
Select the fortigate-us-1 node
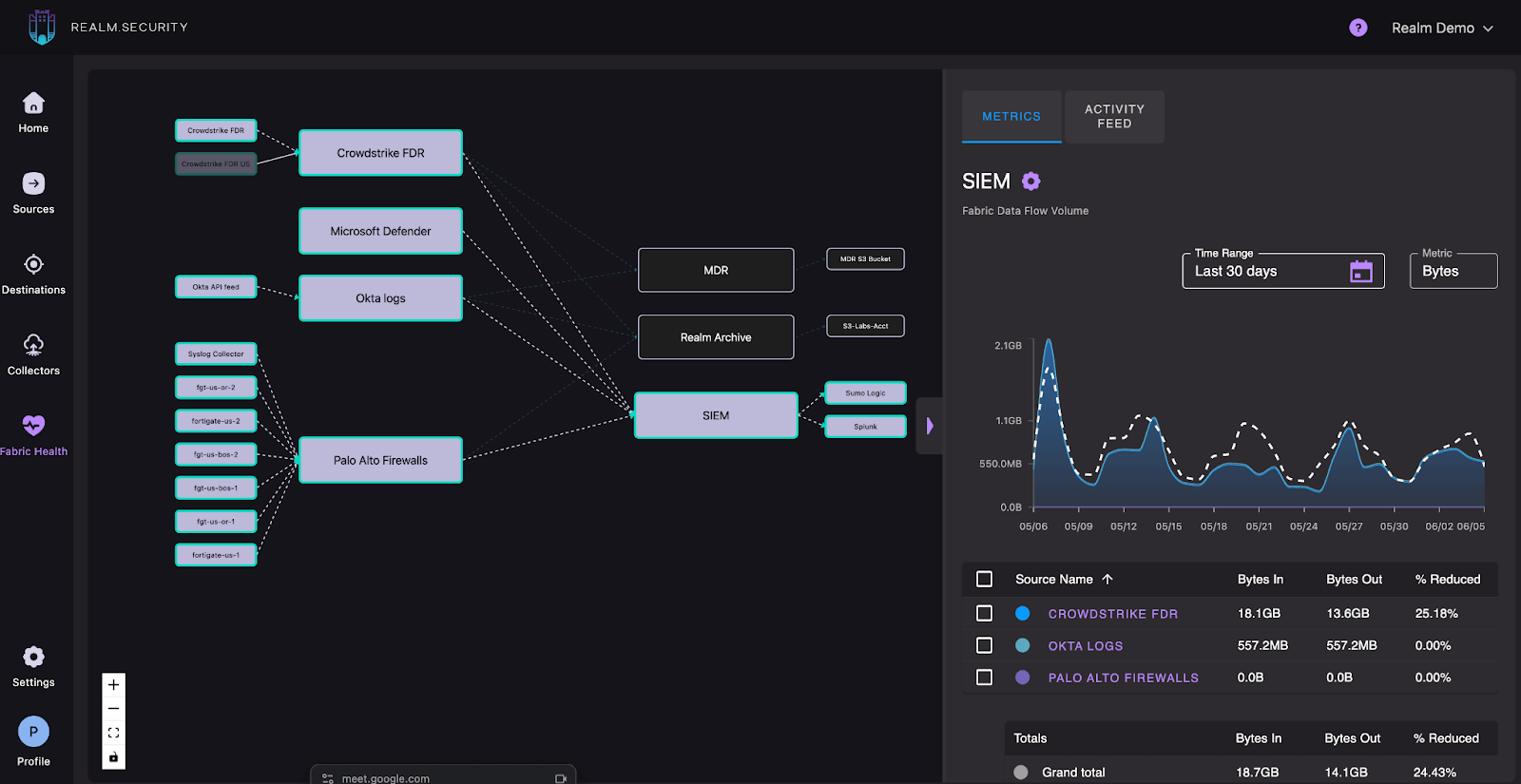tap(216, 555)
